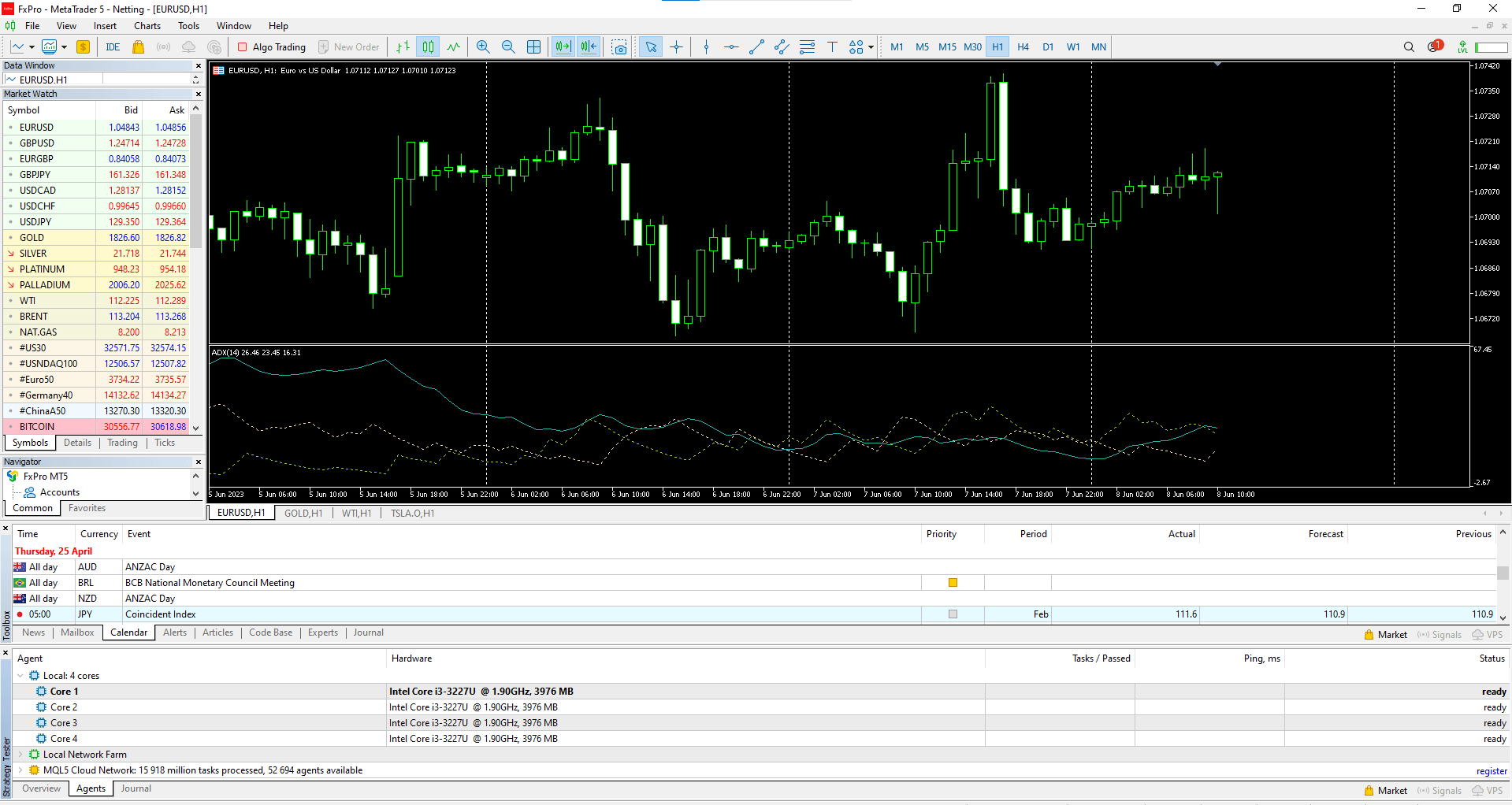Image resolution: width=1512 pixels, height=805 pixels.
Task: Open the Charts menu
Action: click(147, 25)
